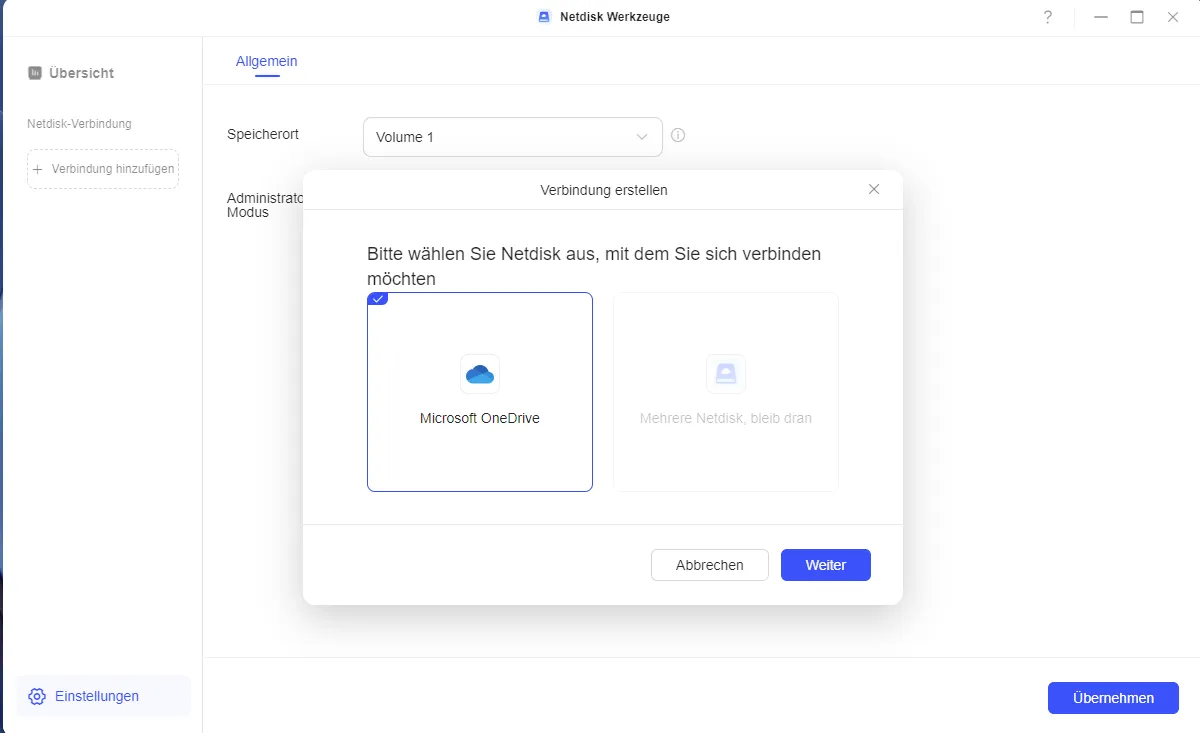Click the info icon next to Volume 1
The width and height of the screenshot is (1200, 733).
coord(678,135)
